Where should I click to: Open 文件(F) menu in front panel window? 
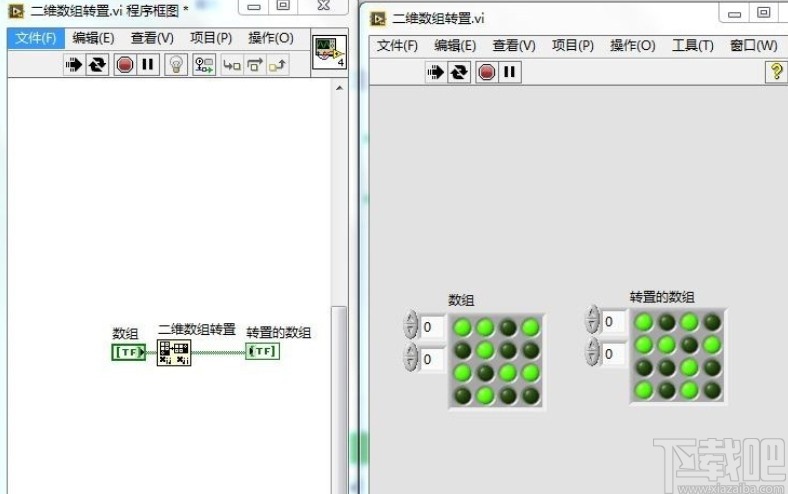click(397, 46)
